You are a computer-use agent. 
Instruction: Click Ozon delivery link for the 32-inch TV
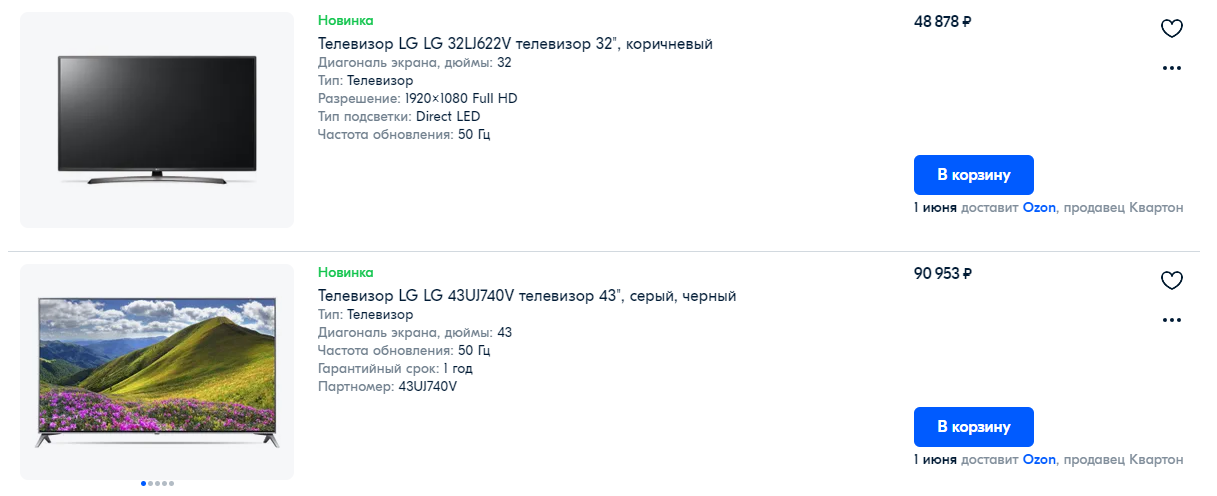point(1039,208)
